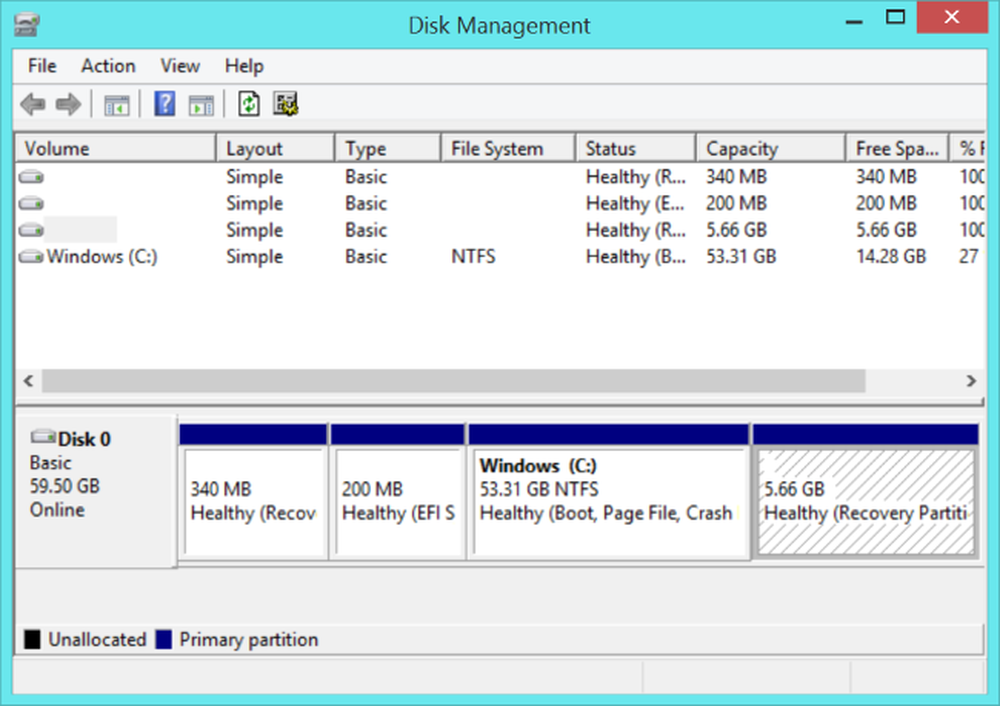Sort by the Layout column header
This screenshot has width=1000, height=706.
point(276,149)
